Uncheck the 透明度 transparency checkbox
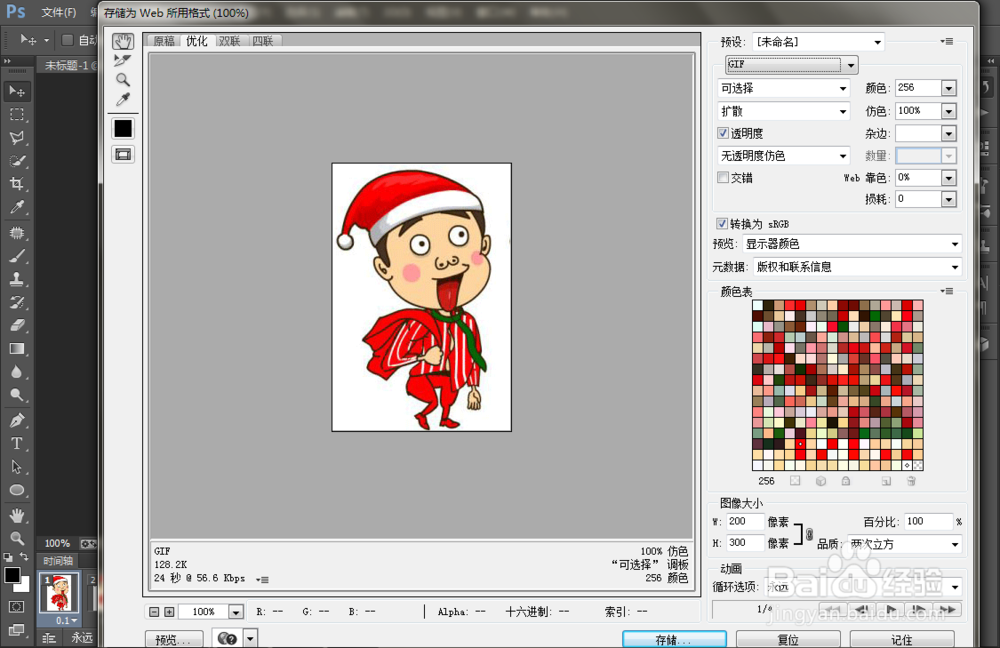 click(x=723, y=133)
